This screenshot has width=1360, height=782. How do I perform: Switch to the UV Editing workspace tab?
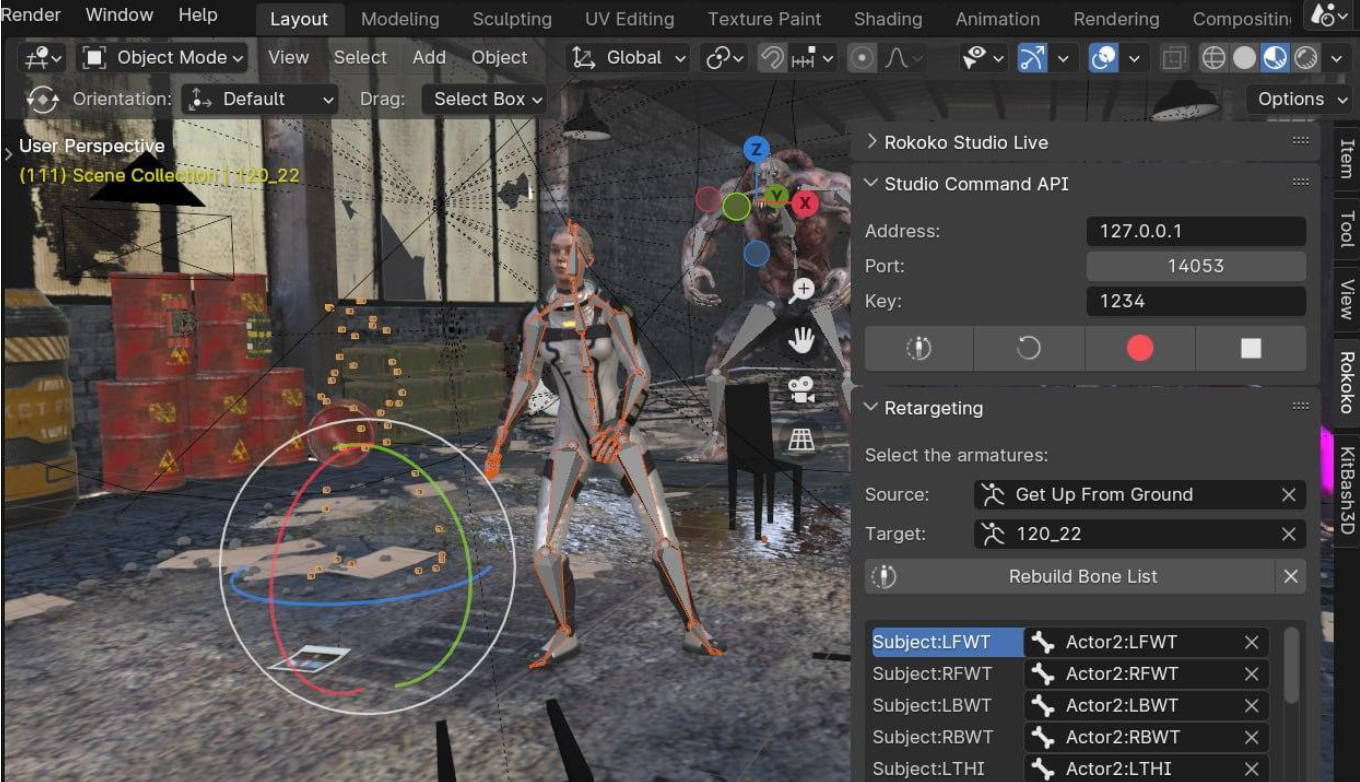629,19
